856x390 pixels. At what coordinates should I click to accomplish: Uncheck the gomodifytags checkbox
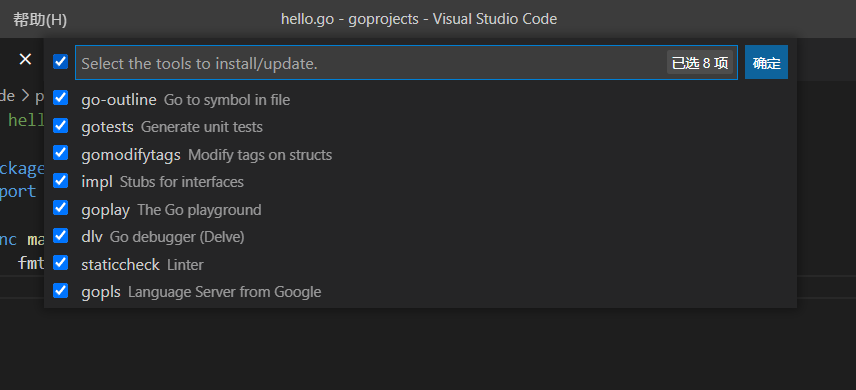61,153
